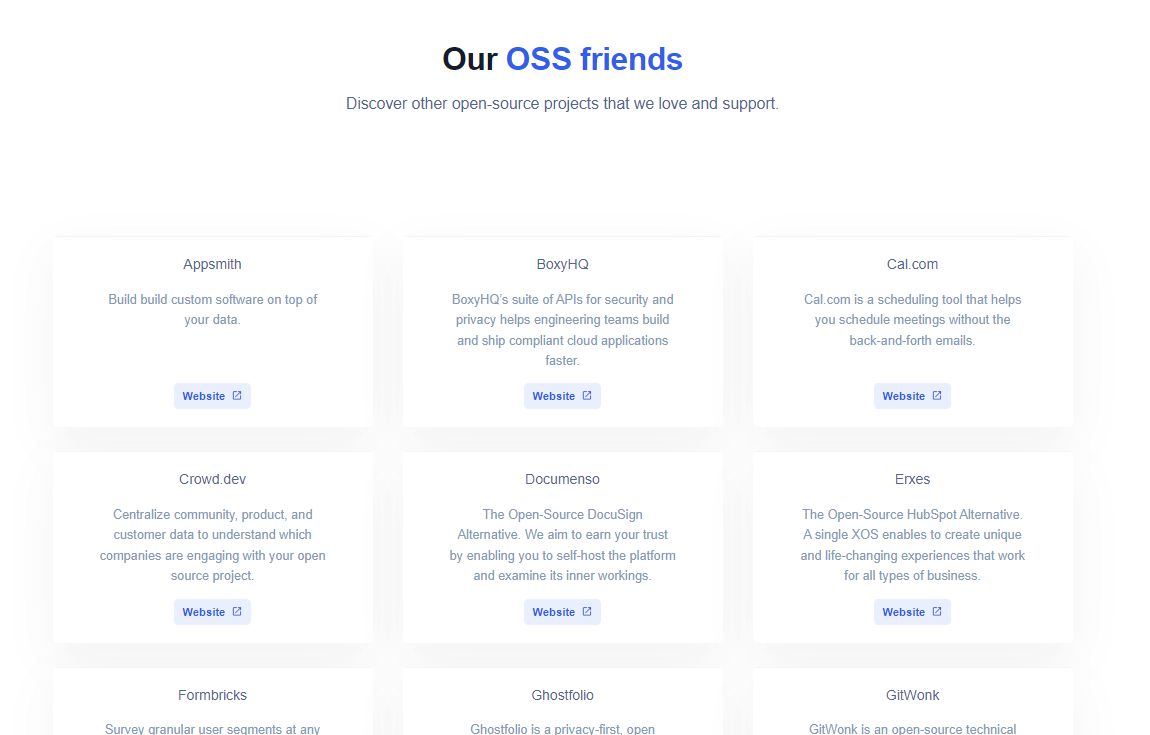Click external-link icon in BoxyHQ card
Screen dimensions: 1150x735
click(x=587, y=396)
